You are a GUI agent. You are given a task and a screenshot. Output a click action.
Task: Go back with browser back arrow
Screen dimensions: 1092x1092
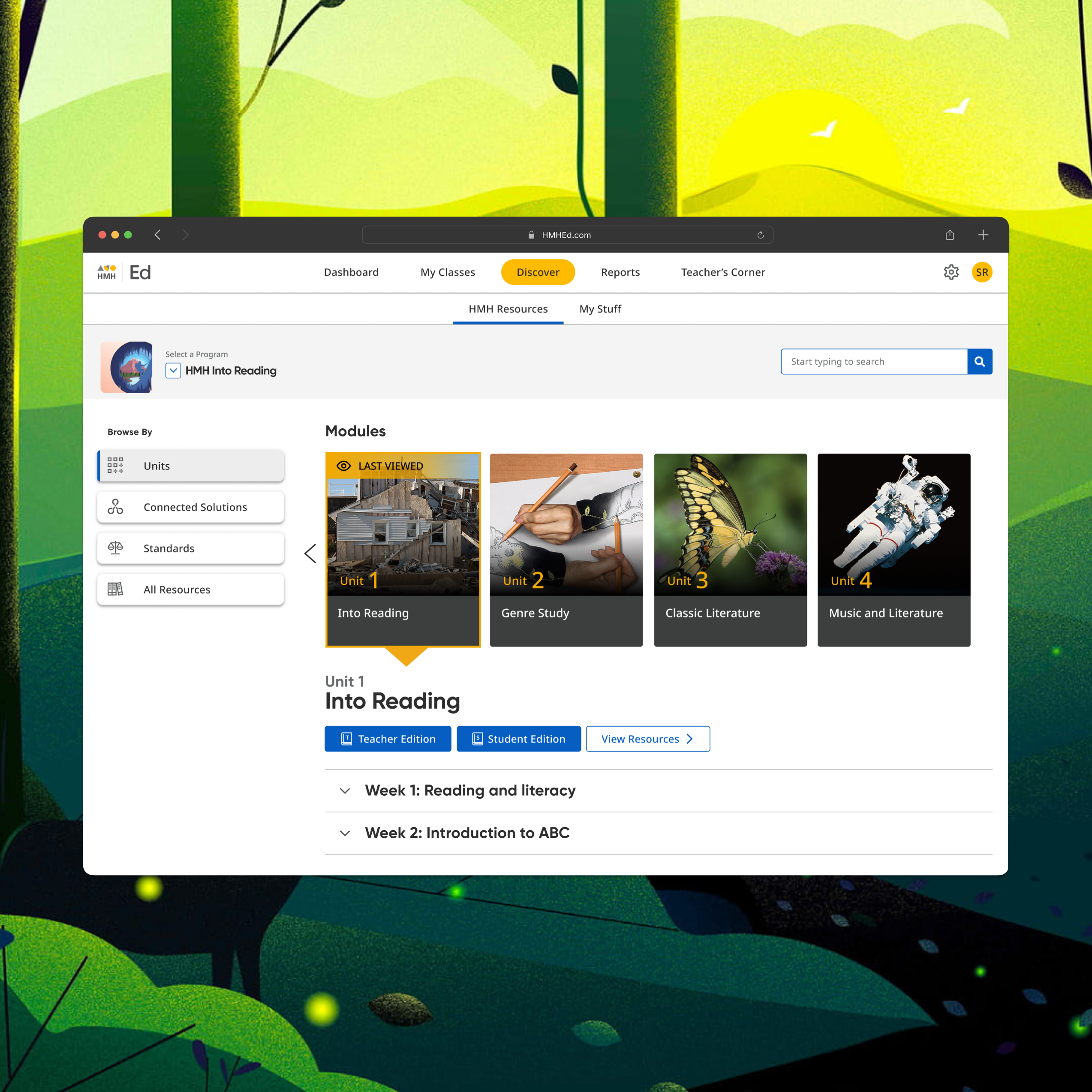coord(158,235)
